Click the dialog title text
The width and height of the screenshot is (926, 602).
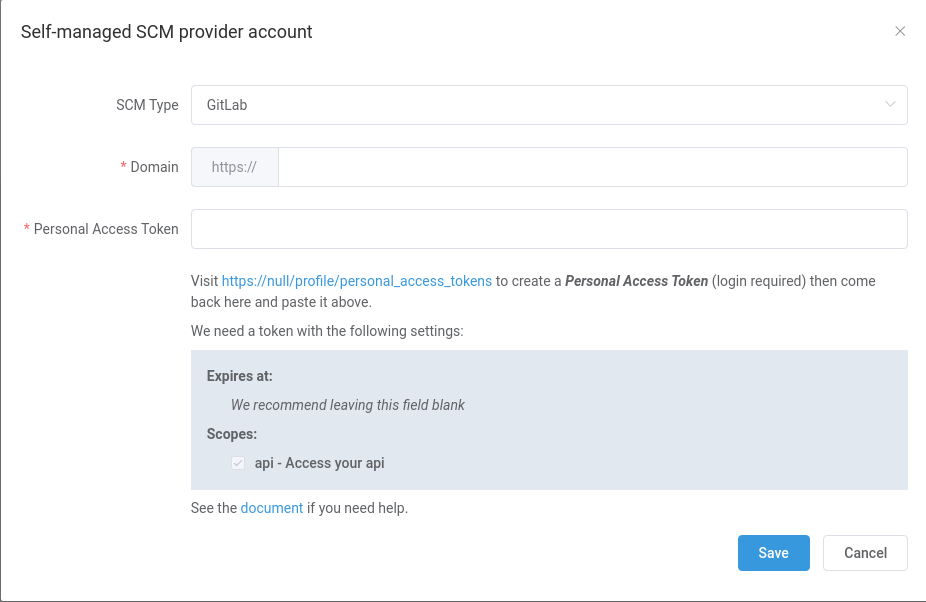click(x=167, y=32)
